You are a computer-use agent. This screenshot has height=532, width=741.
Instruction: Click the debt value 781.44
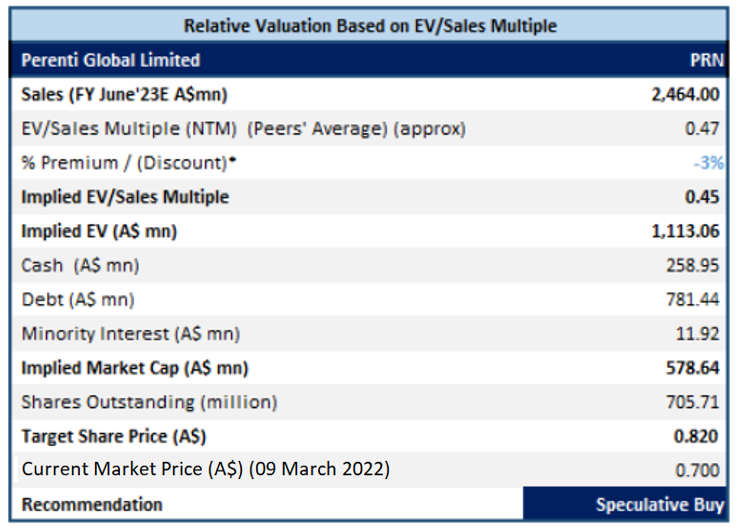(693, 300)
